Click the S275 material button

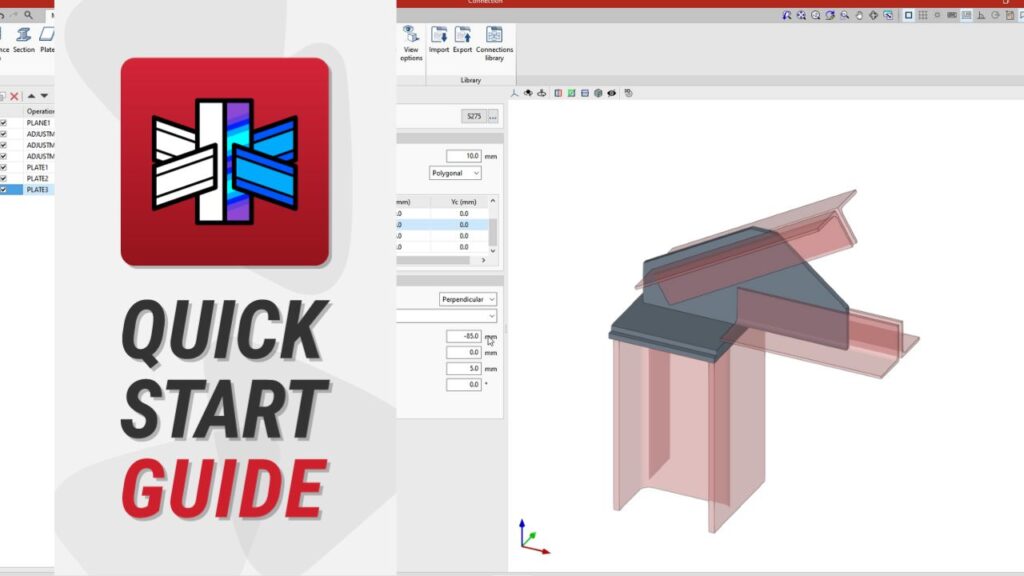tap(472, 117)
